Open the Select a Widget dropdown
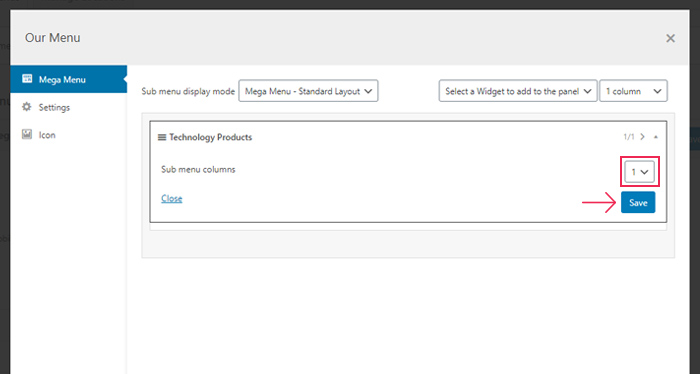 518,91
